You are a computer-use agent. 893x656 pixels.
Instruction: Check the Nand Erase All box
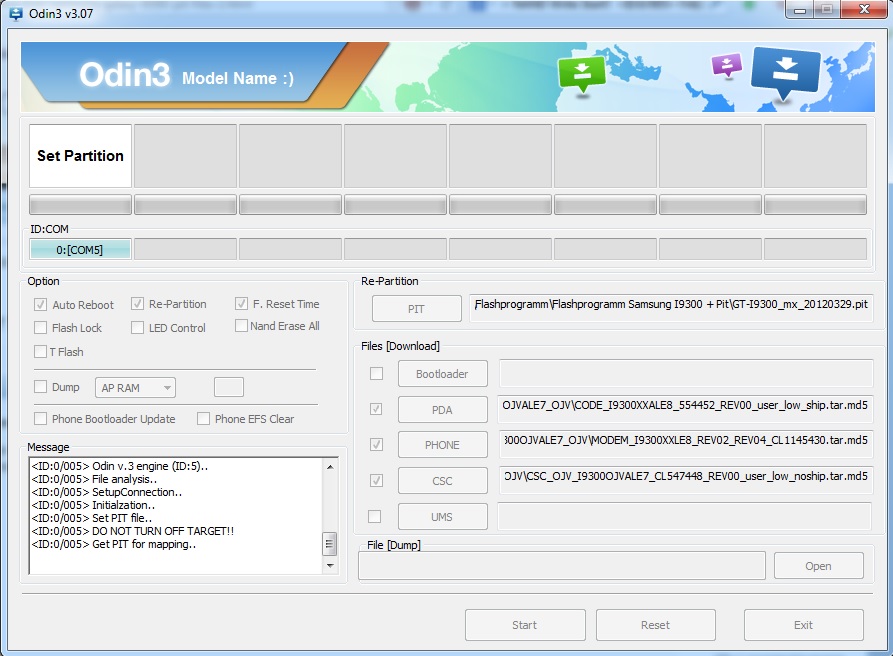tap(241, 326)
